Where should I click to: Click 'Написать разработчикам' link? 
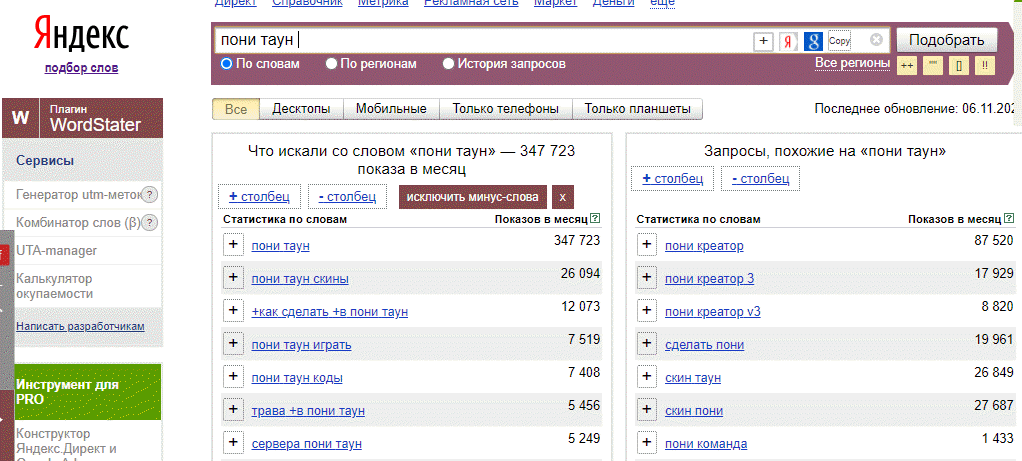coord(80,326)
